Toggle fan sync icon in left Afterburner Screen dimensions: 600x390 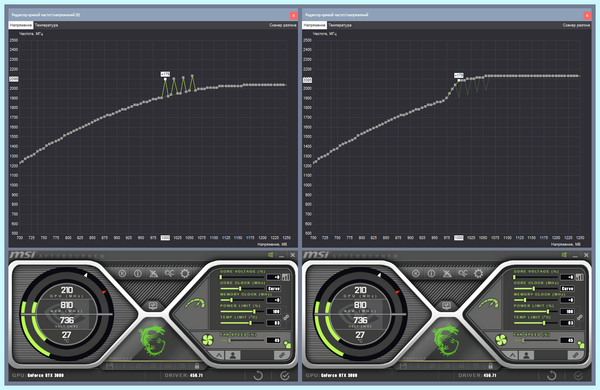click(x=287, y=344)
